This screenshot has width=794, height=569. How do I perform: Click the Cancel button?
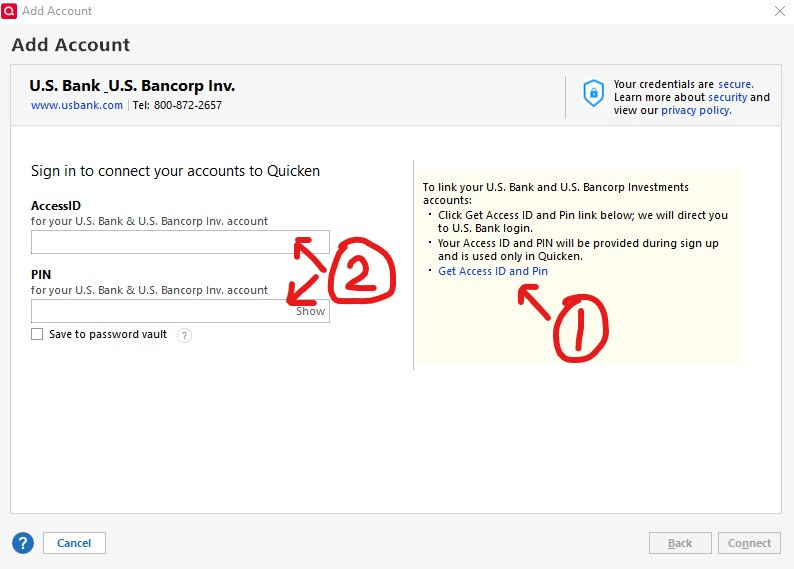coord(74,543)
